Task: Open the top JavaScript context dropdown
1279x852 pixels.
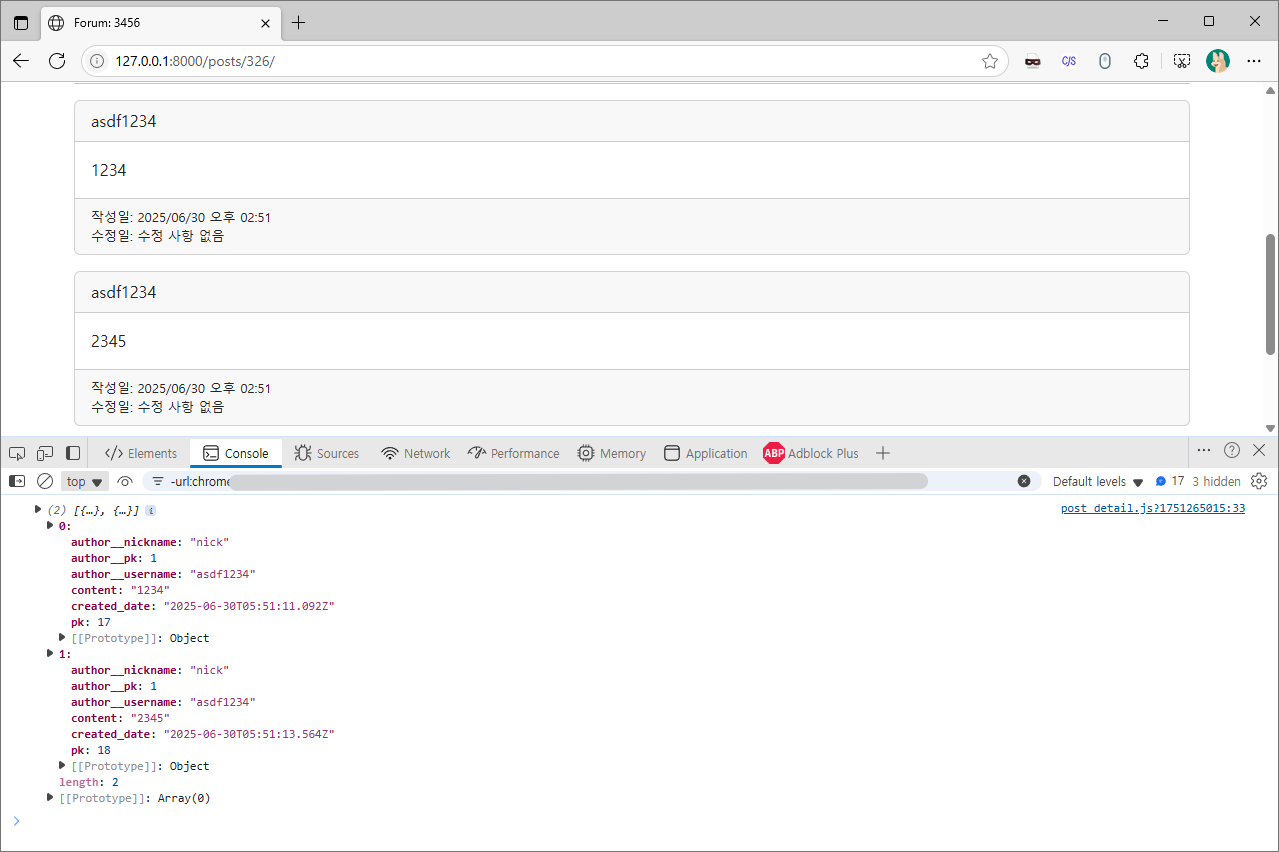Action: click(85, 481)
